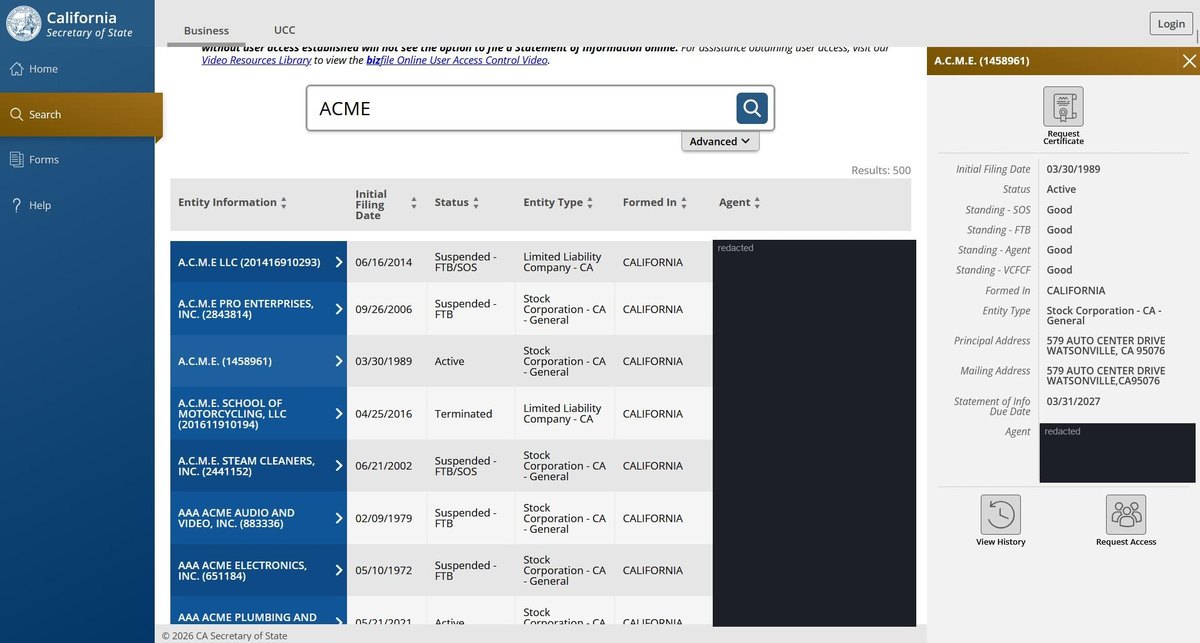Select A.C.M.E. STEAM CLEANERS, INC. entity

pos(246,466)
